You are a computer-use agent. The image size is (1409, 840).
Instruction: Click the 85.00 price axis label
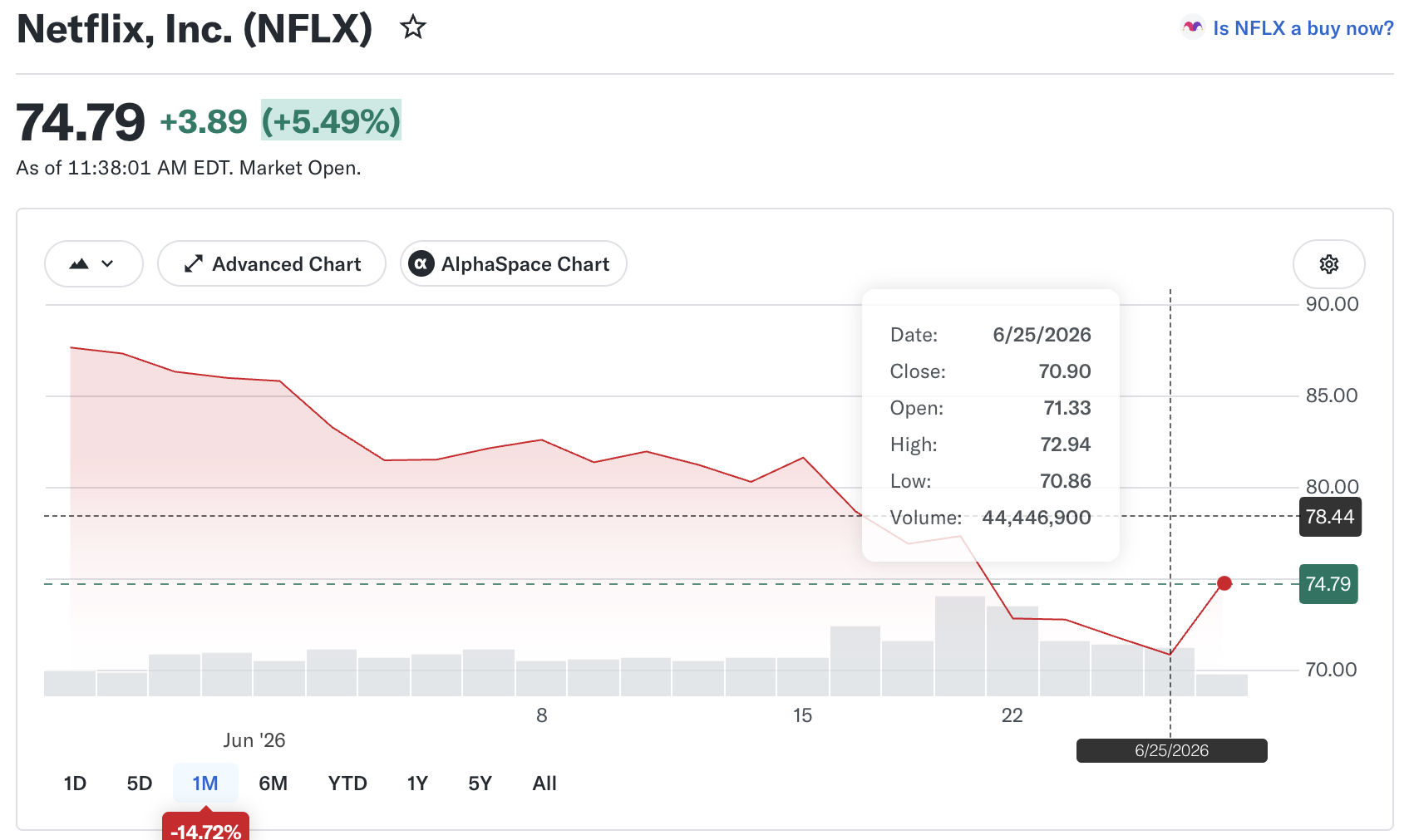click(x=1332, y=395)
